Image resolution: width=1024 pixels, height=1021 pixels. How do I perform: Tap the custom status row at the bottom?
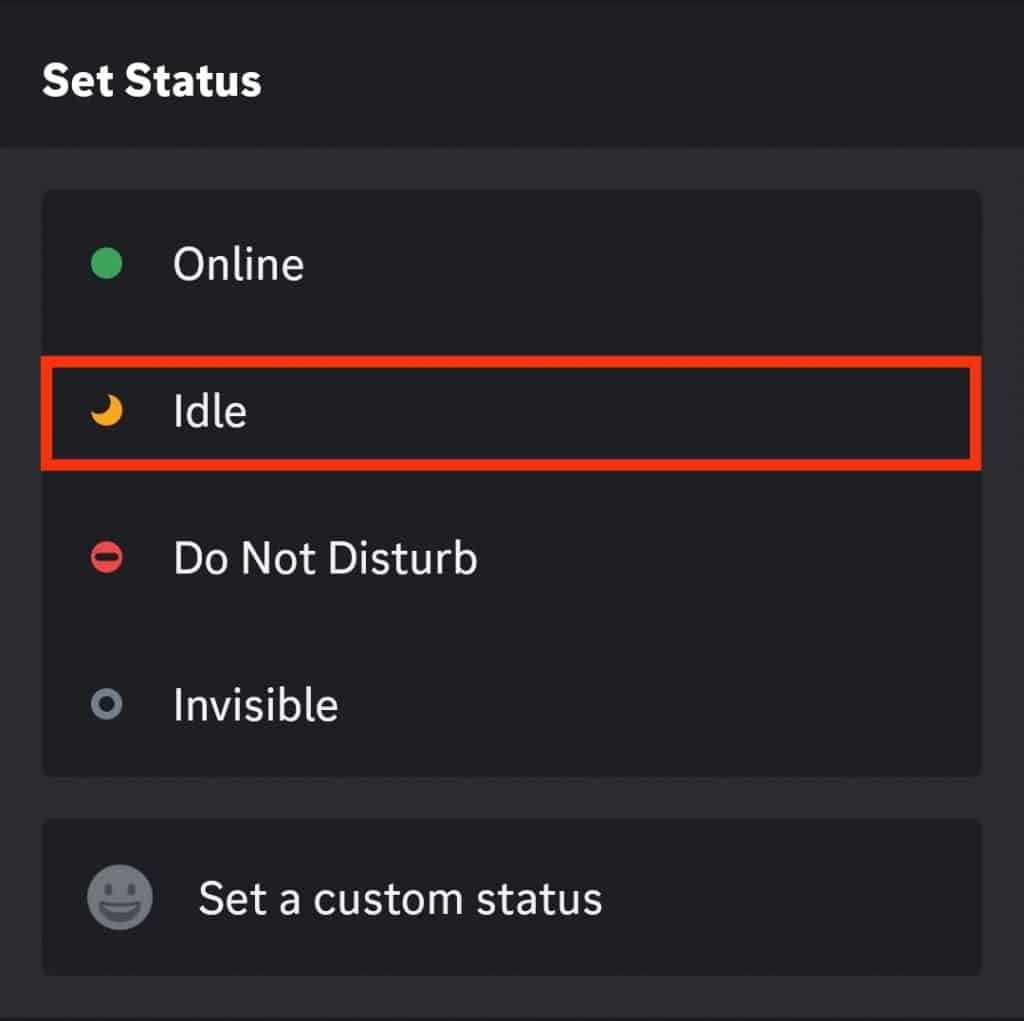512,897
